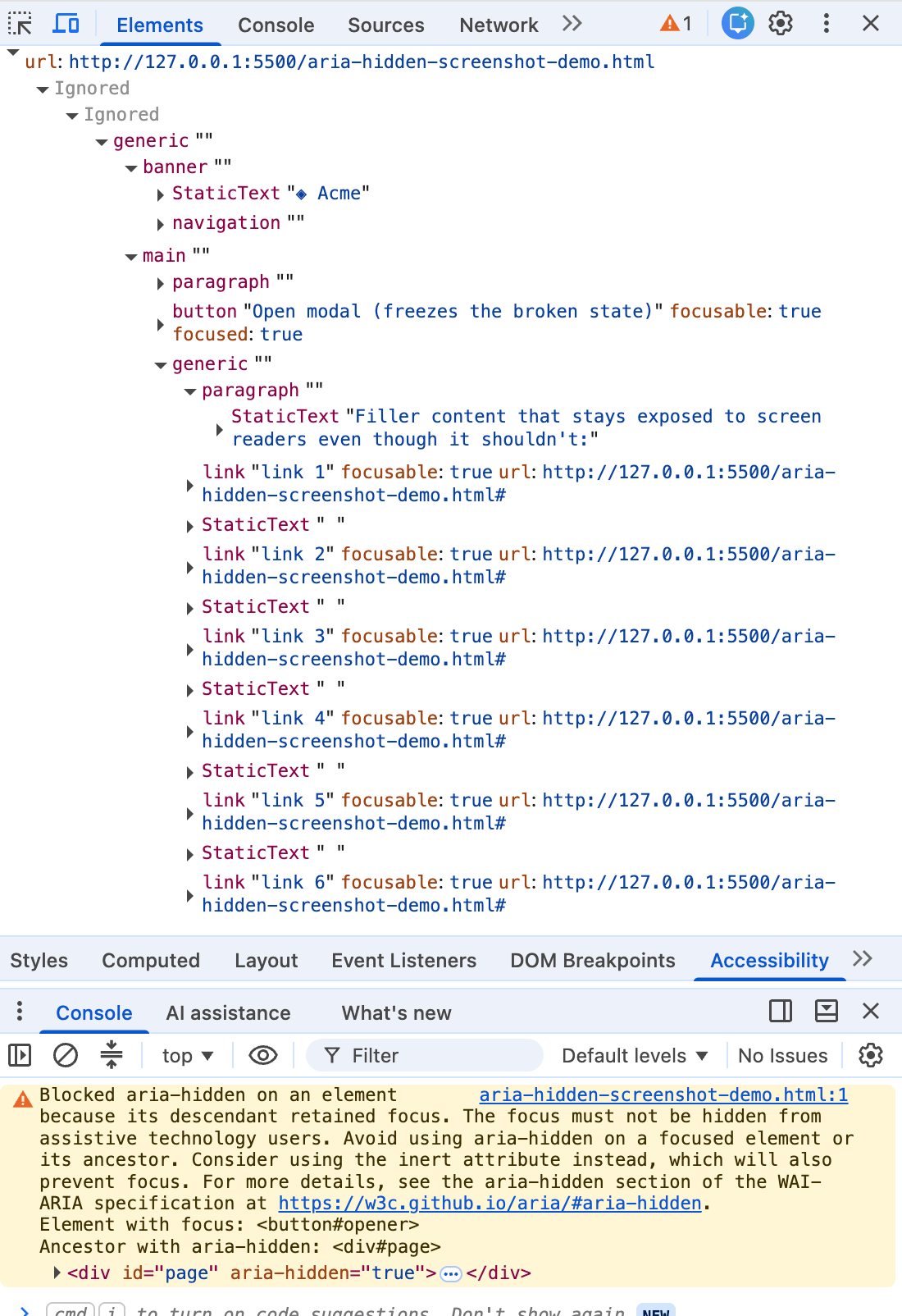This screenshot has width=902, height=1316.
Task: Open the Computed pane tab
Action: click(151, 961)
